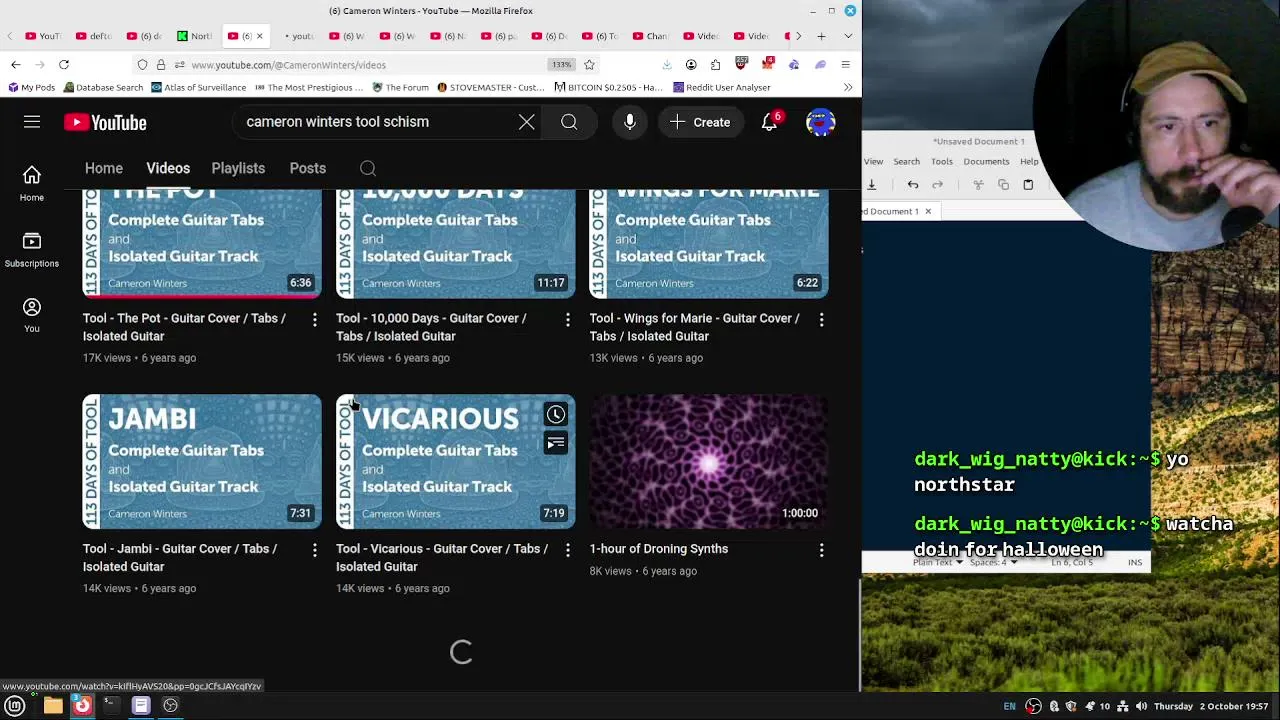Start voice search with the microphone icon
The width and height of the screenshot is (1280, 720).
point(630,122)
